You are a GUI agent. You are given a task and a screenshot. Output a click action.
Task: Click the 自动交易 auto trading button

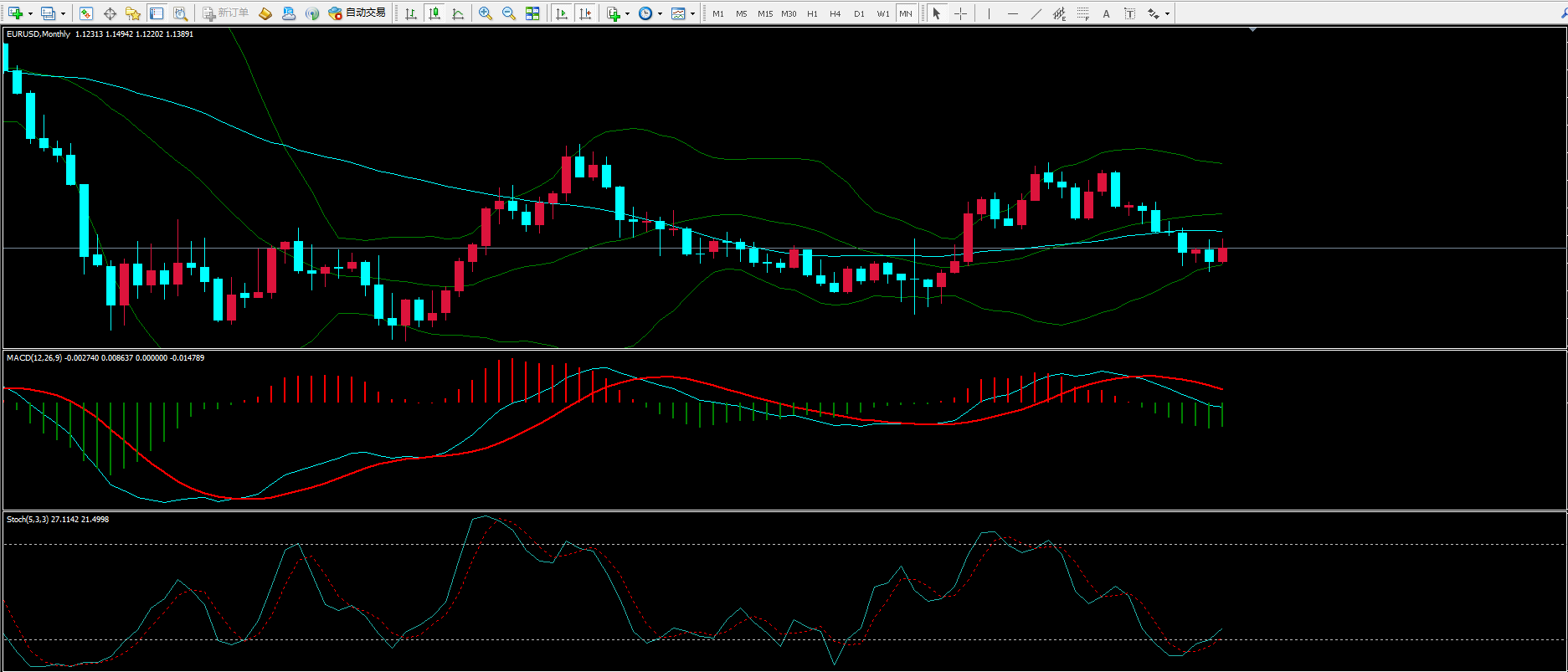pyautogui.click(x=357, y=13)
